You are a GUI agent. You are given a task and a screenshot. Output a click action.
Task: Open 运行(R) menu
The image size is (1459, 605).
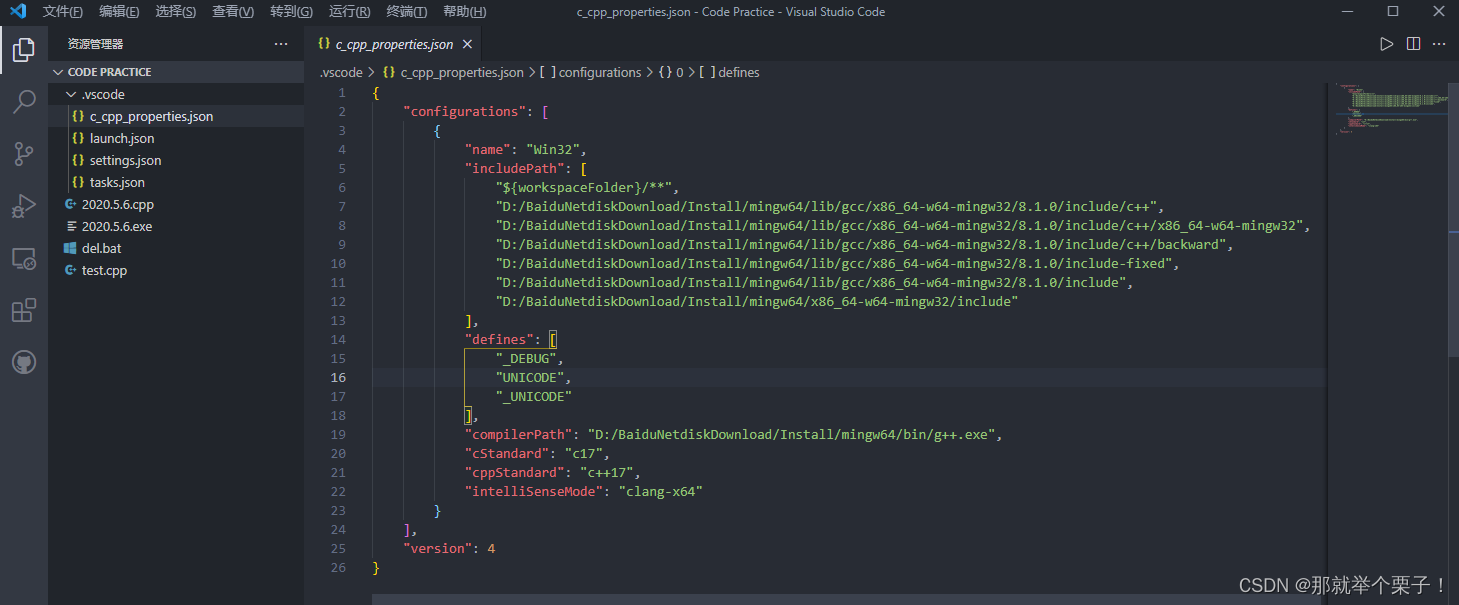(x=349, y=12)
